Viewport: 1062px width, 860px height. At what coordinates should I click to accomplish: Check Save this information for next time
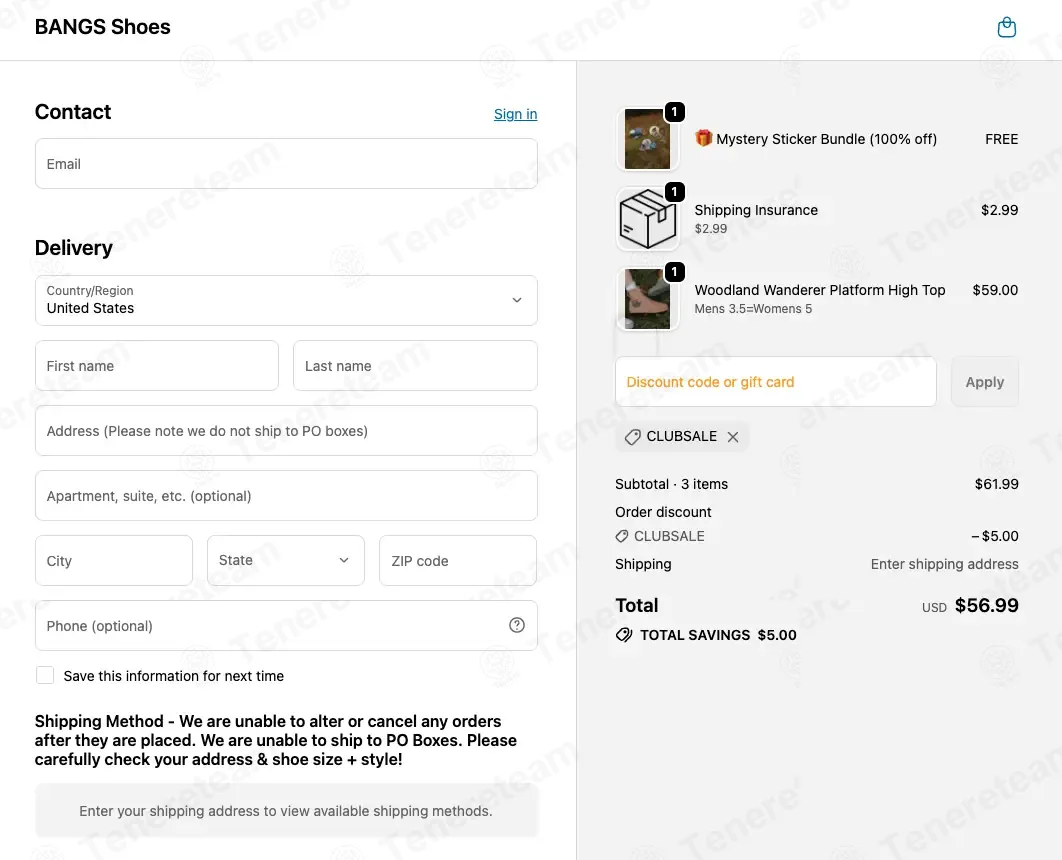point(45,675)
